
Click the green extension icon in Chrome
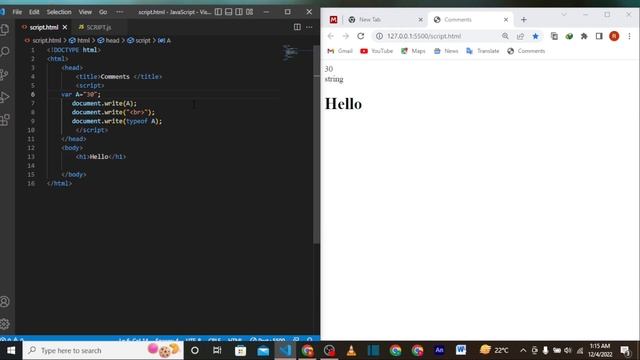pos(569,36)
